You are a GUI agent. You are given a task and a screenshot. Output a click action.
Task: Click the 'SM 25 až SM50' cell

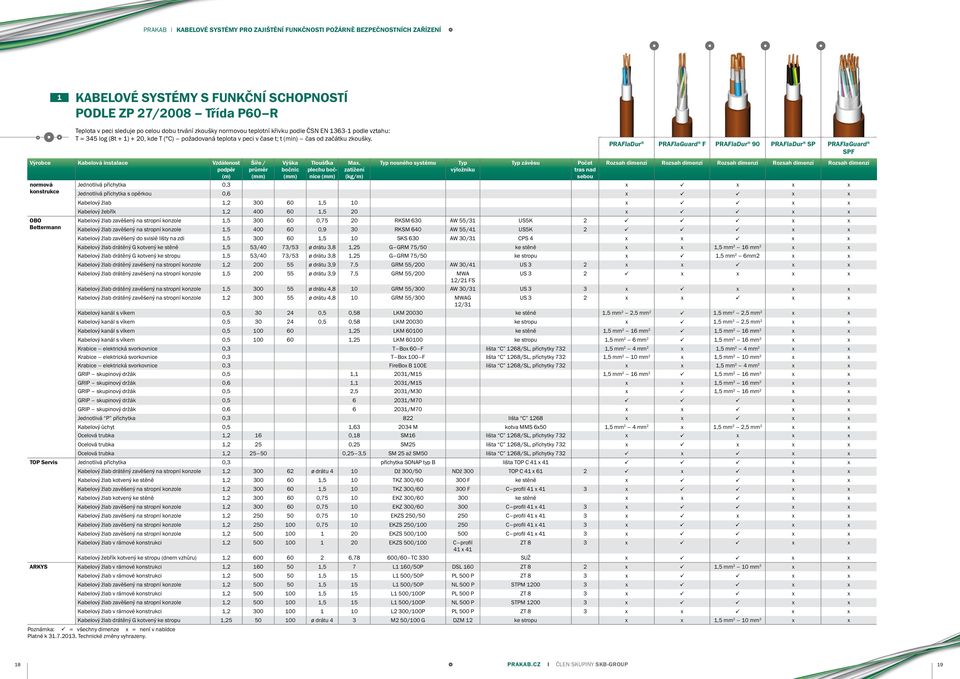(408, 454)
